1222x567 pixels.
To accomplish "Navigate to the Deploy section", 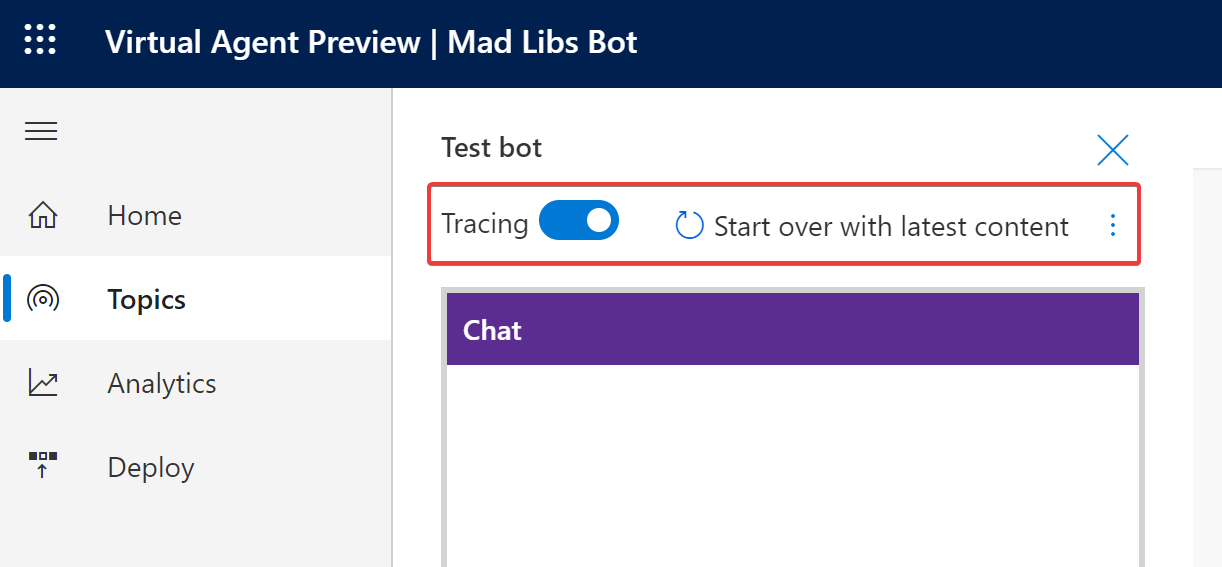I will pos(151,468).
